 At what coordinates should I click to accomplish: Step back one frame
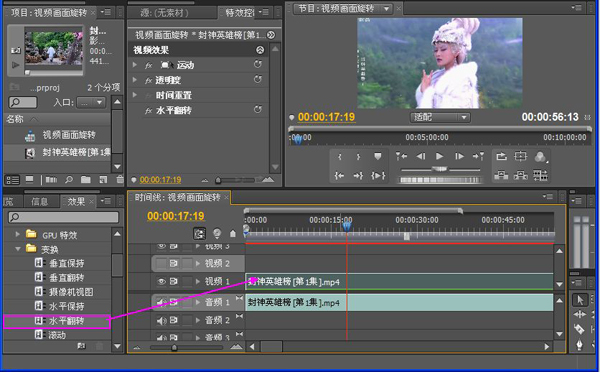(421, 156)
